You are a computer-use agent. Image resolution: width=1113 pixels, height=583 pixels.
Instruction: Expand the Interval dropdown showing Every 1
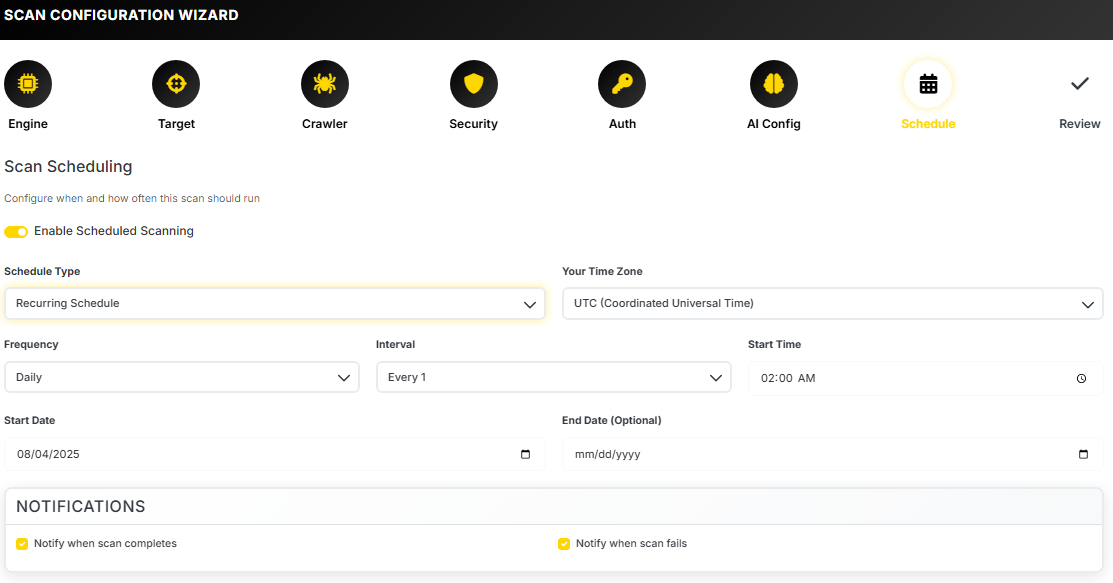pos(553,378)
